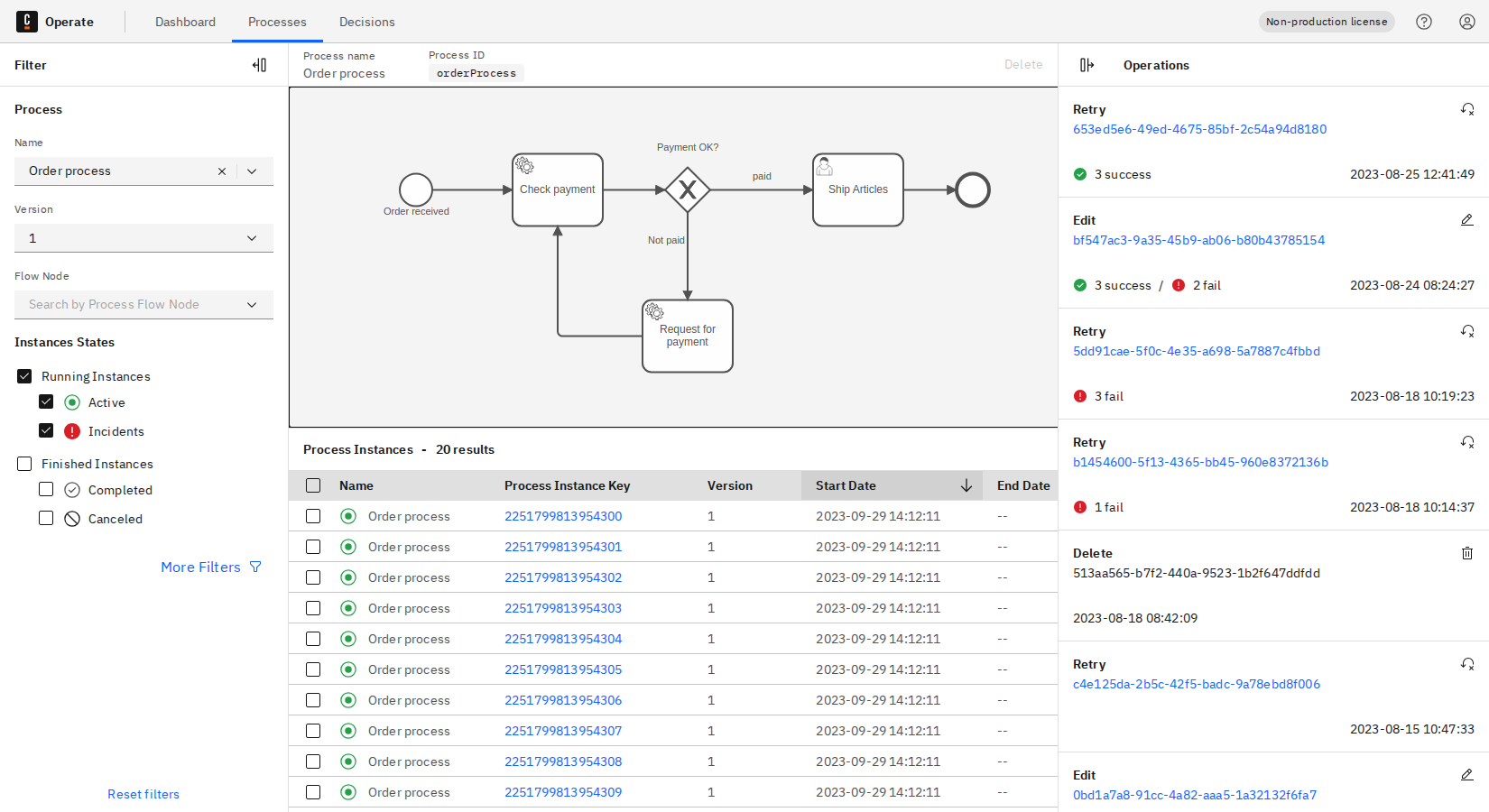Enable the Finished Instances checkbox
The image size is (1489, 812).
click(24, 464)
